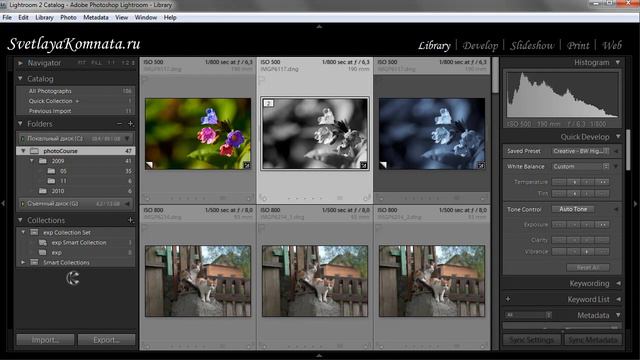The width and height of the screenshot is (640, 360).
Task: Create new collection with Collections plus icon
Action: click(131, 220)
